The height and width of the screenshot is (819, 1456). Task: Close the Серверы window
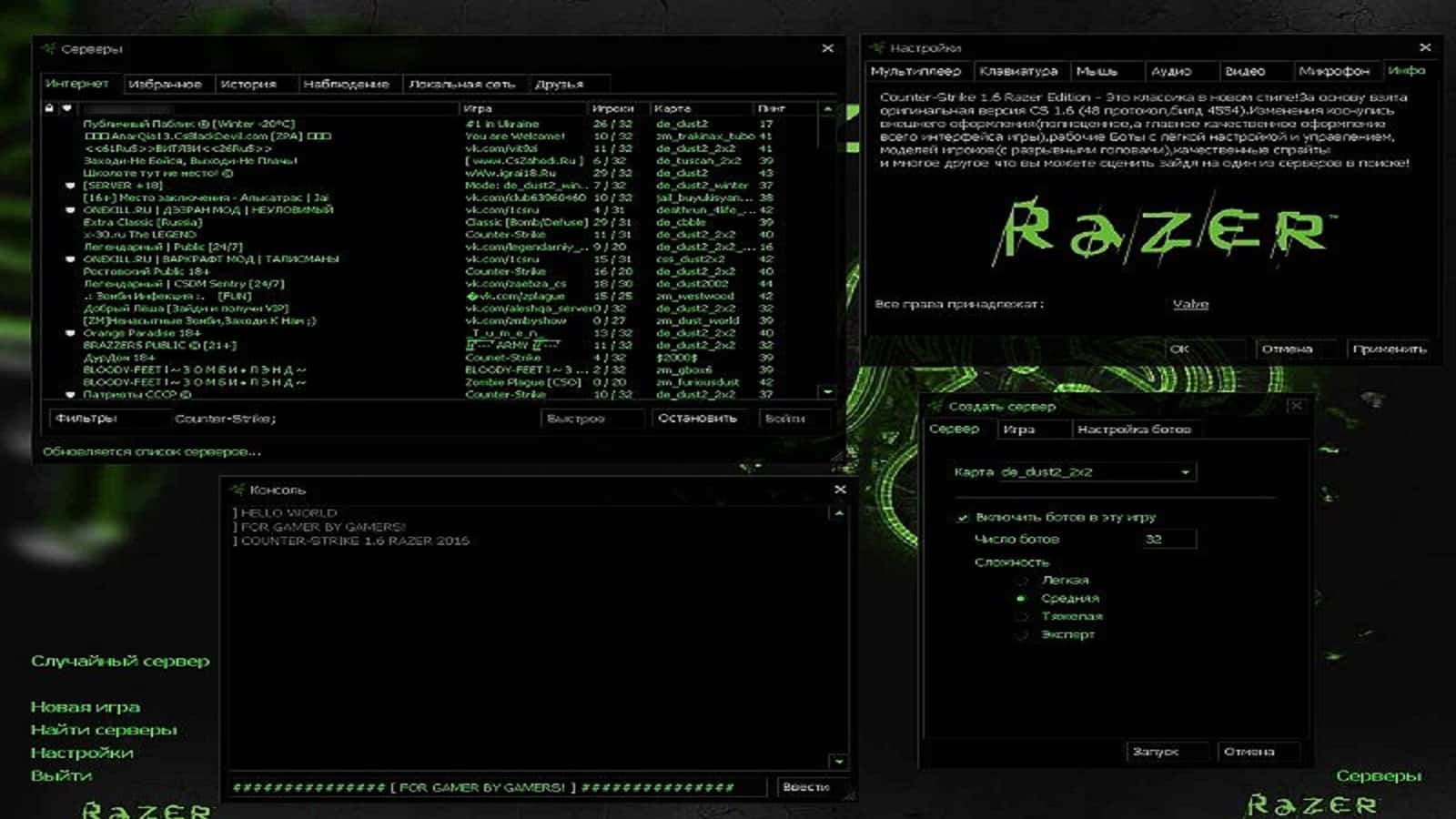click(827, 48)
